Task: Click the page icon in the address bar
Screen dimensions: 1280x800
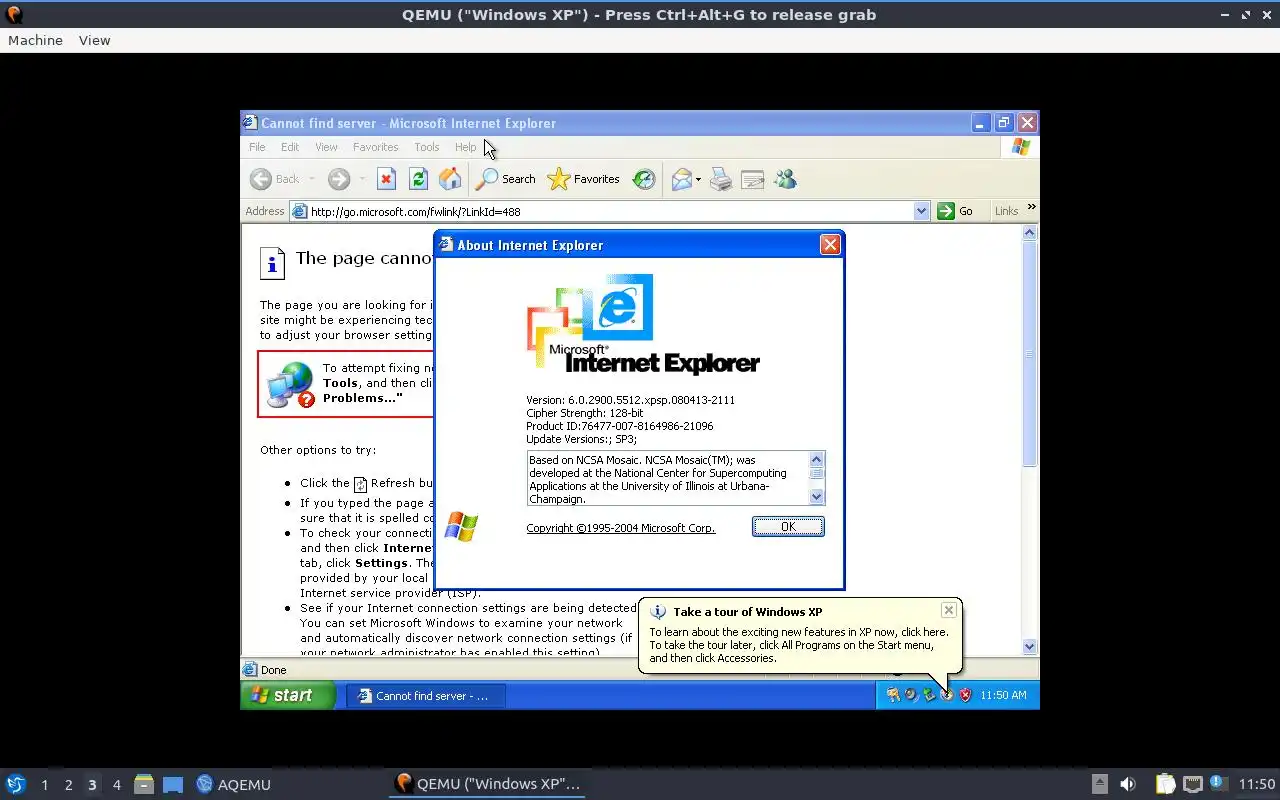Action: pos(299,211)
